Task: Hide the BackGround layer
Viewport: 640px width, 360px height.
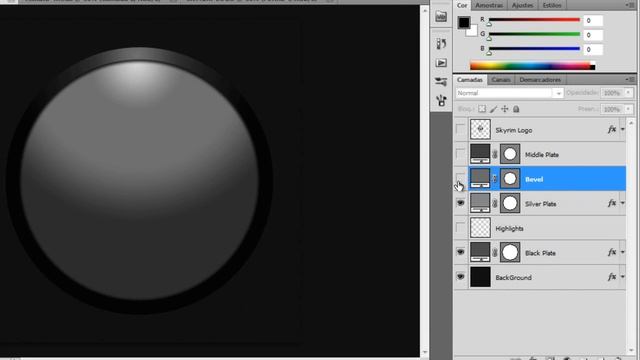Action: pyautogui.click(x=460, y=277)
